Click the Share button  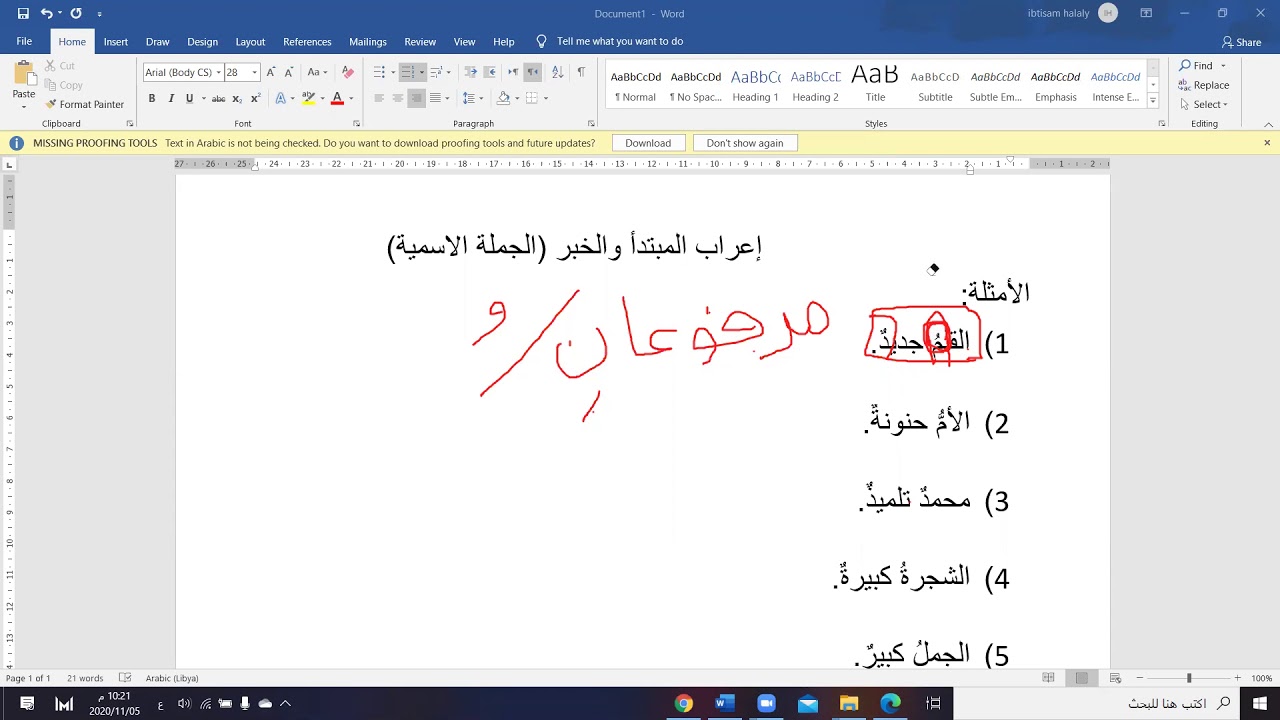[1242, 42]
